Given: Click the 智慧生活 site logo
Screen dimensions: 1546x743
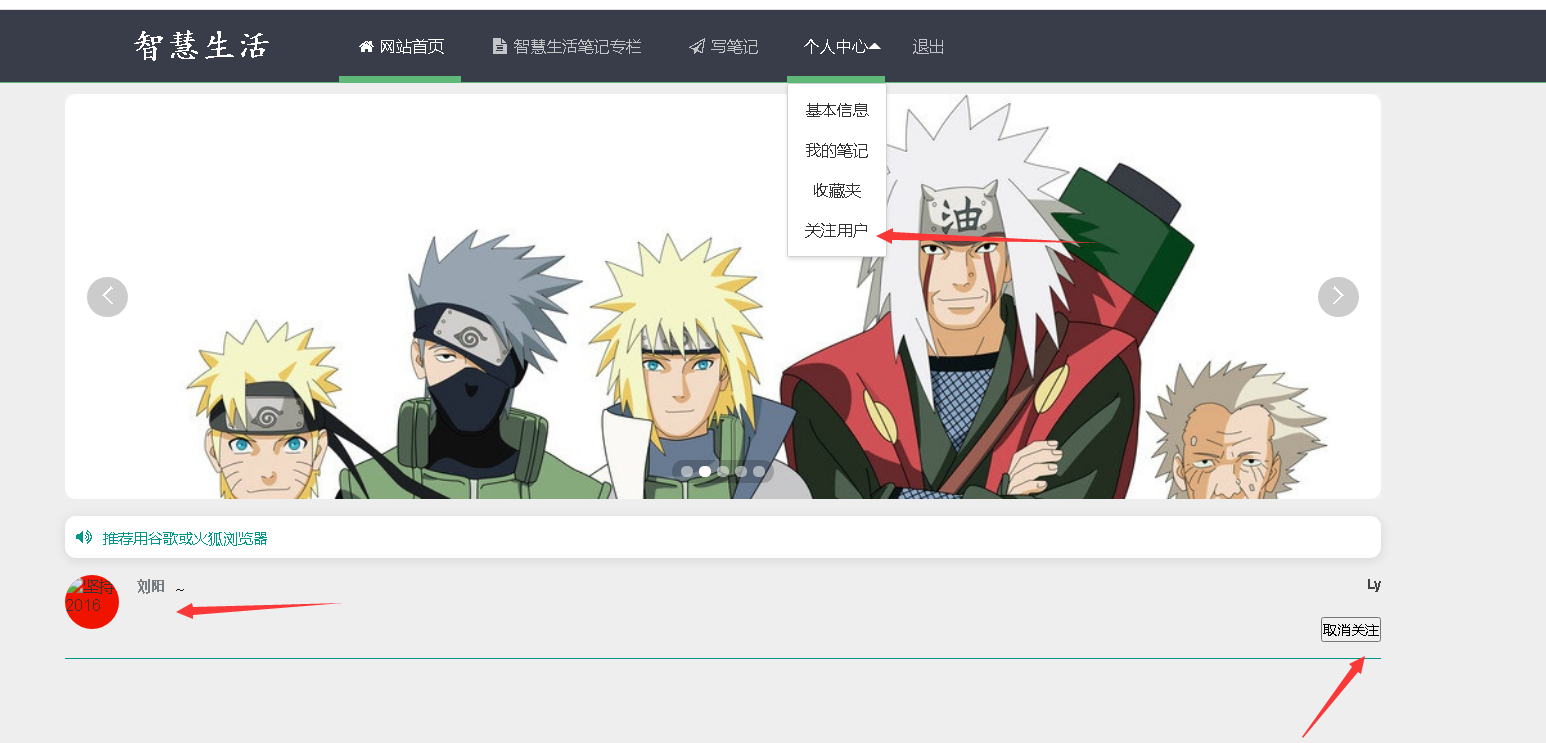Looking at the screenshot, I should tap(202, 46).
